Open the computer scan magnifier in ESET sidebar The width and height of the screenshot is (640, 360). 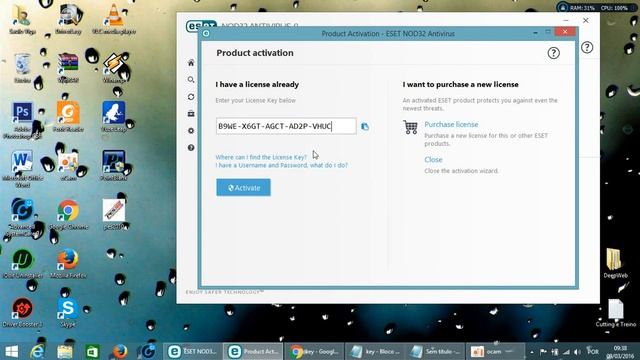click(191, 80)
